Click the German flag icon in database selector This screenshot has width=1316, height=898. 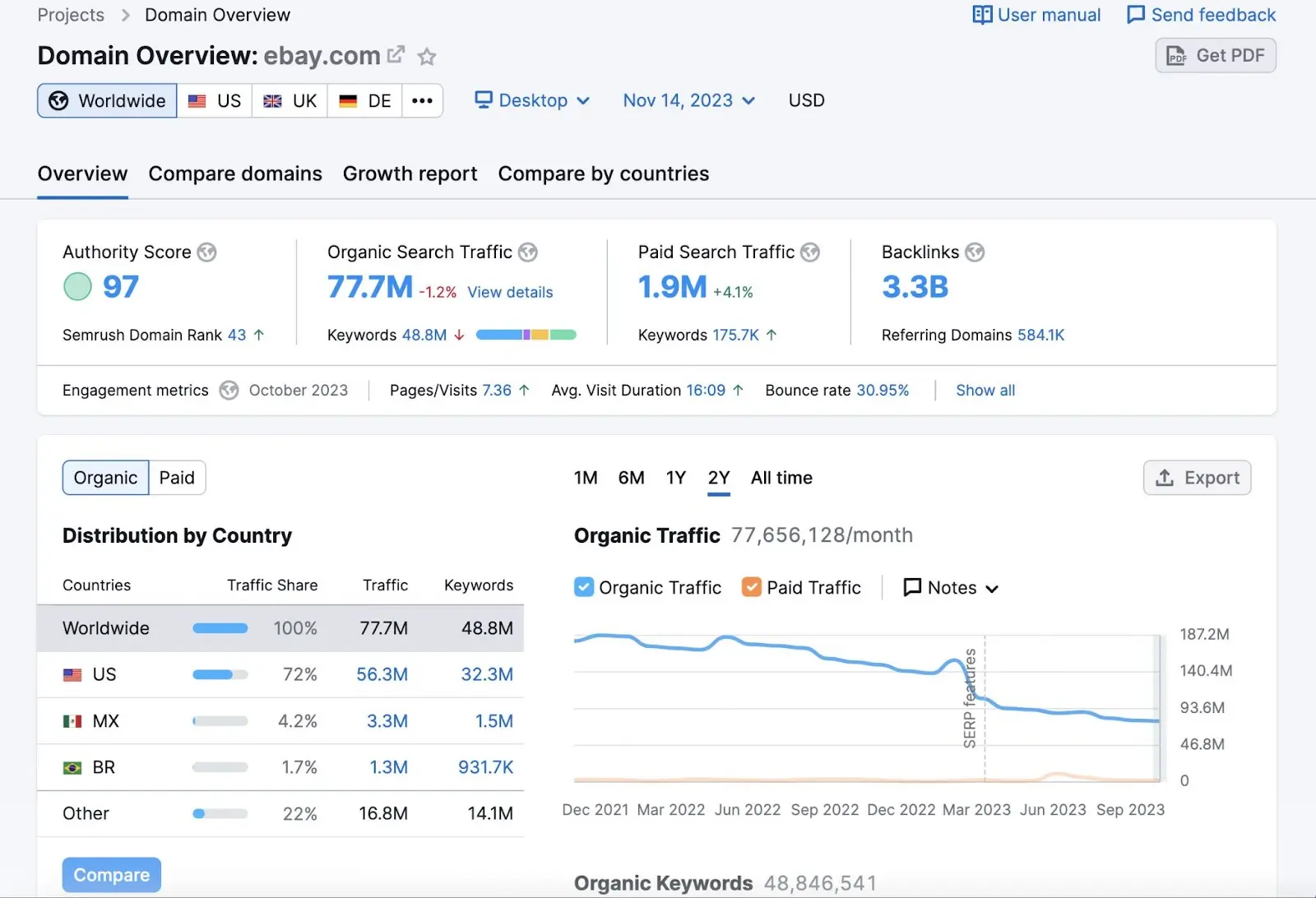point(348,101)
